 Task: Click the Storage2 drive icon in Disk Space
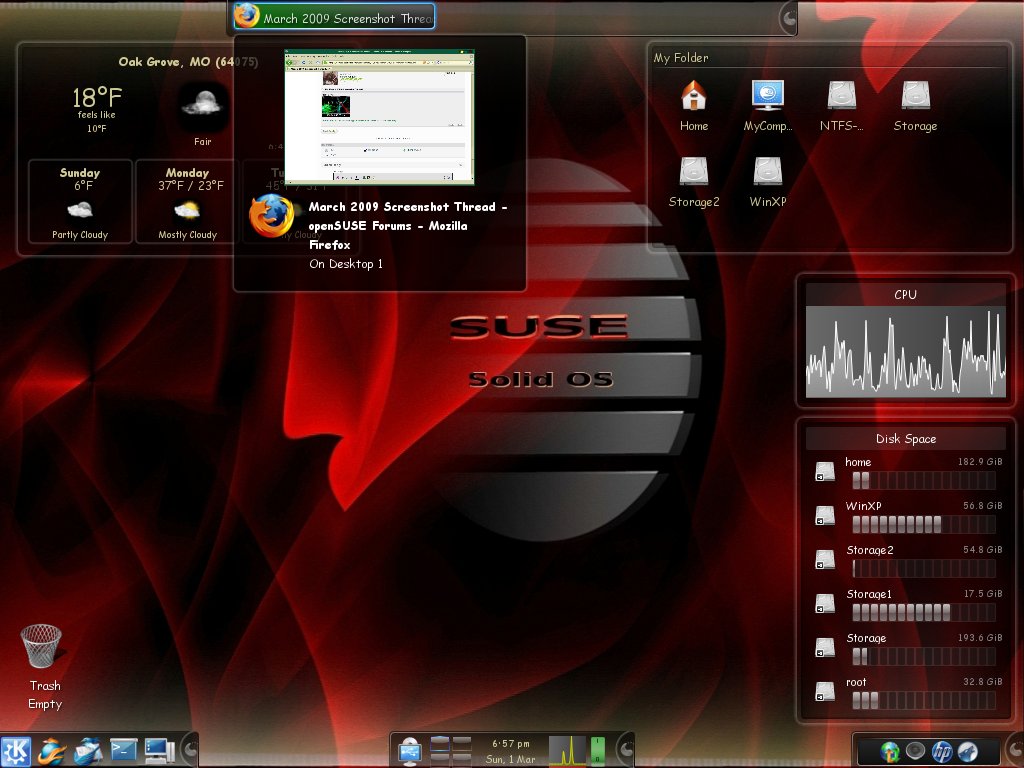(x=825, y=560)
